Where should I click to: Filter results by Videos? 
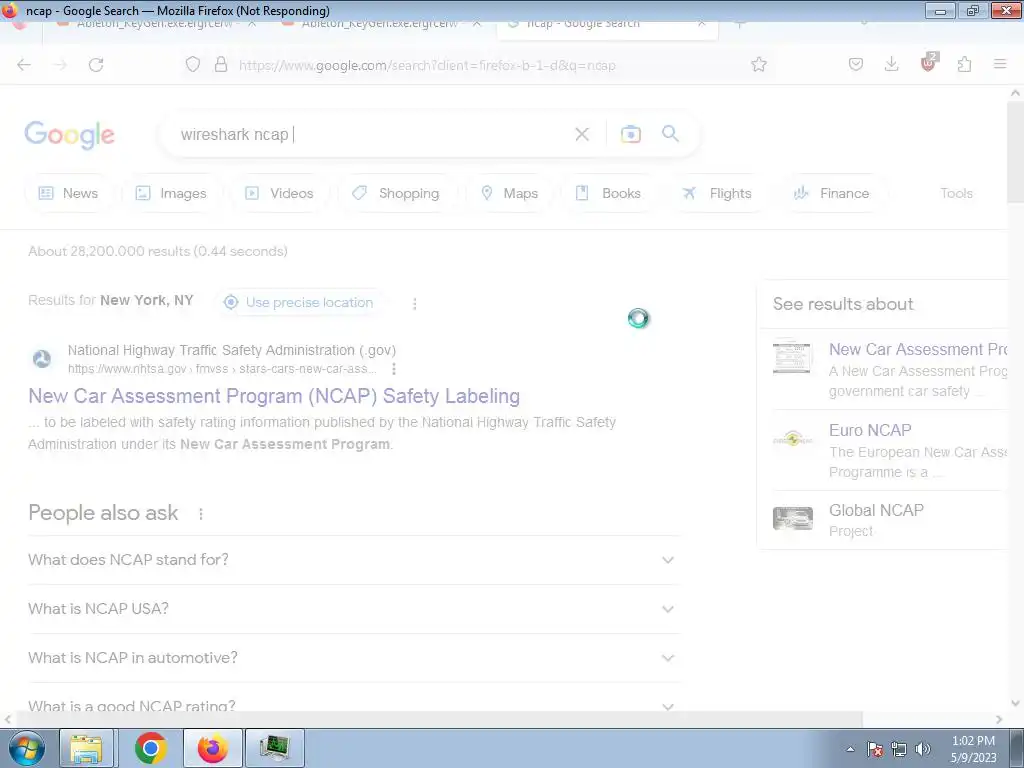tap(280, 193)
